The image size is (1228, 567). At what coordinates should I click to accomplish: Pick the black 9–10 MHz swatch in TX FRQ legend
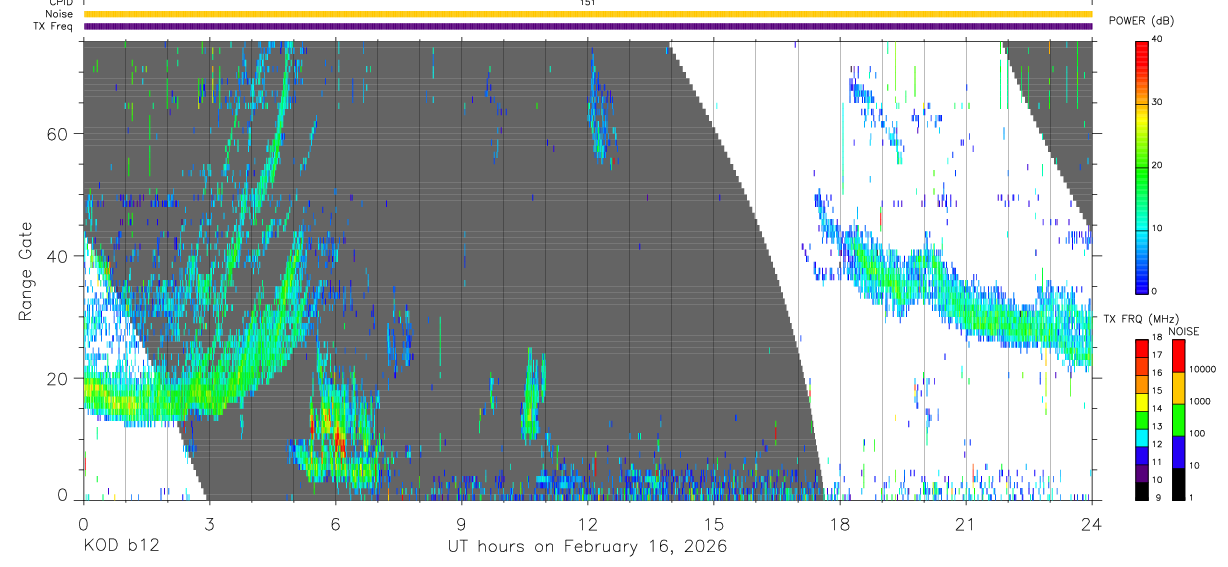[x=1141, y=490]
